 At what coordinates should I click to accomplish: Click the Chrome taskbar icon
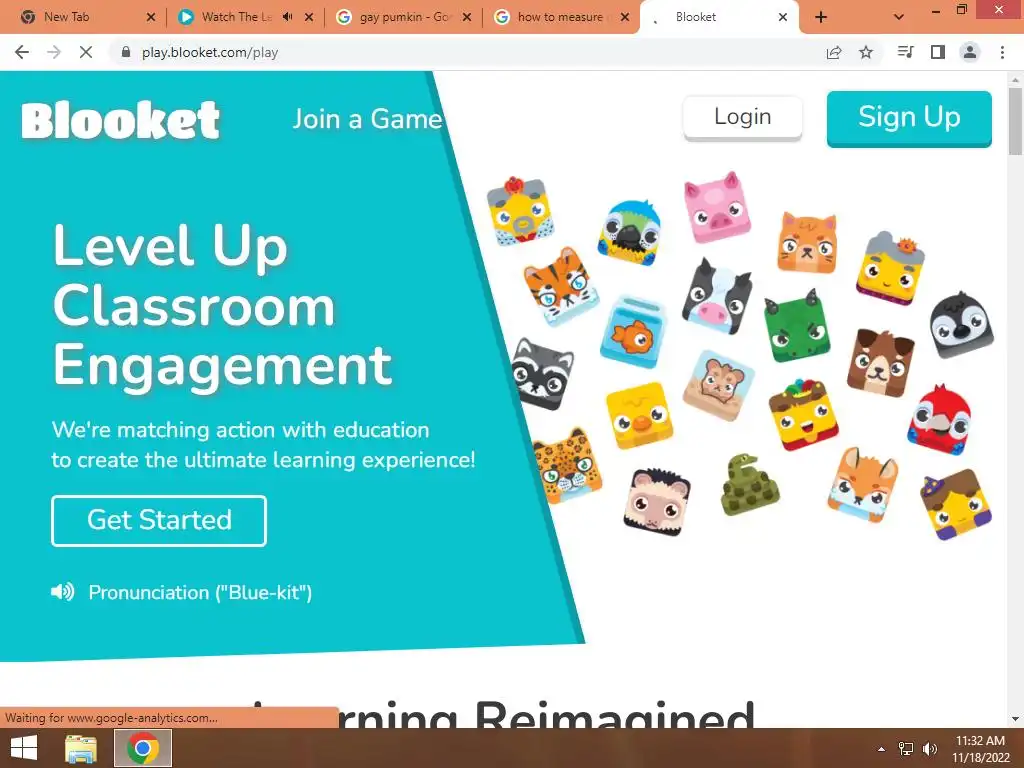pos(143,748)
